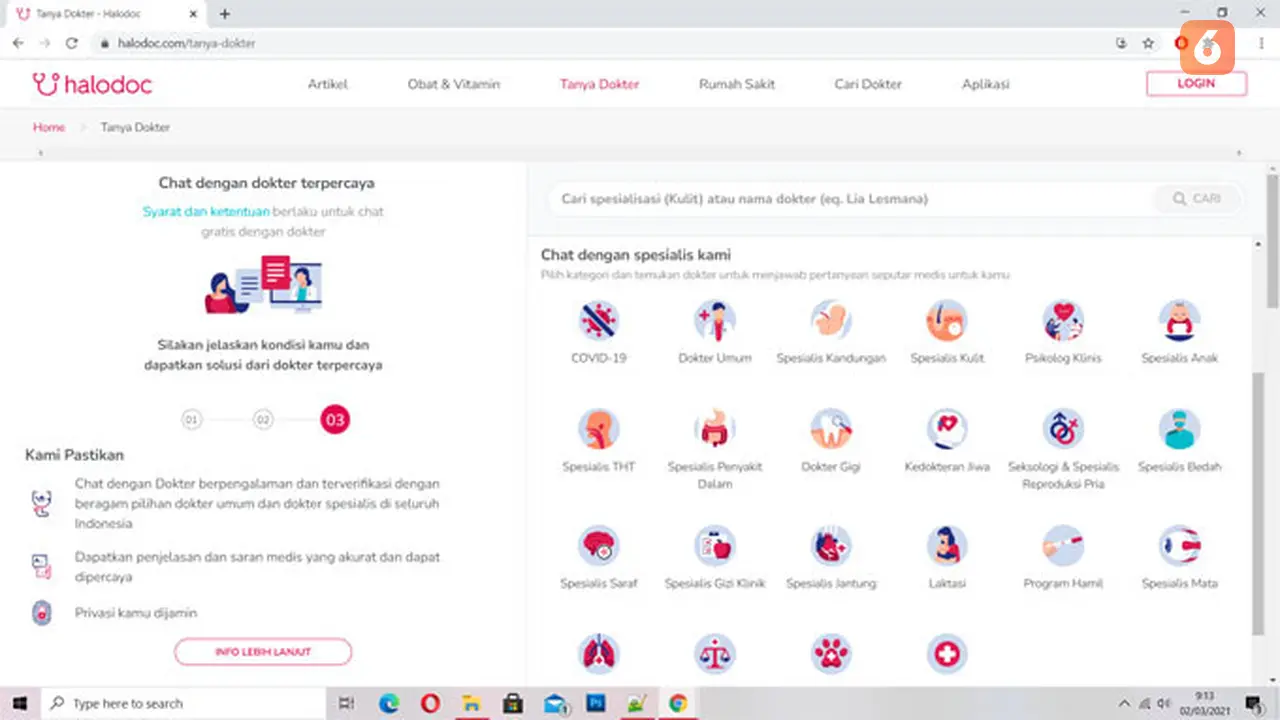Select the Psikolog Klinis icon
1280x720 pixels.
tap(1063, 321)
